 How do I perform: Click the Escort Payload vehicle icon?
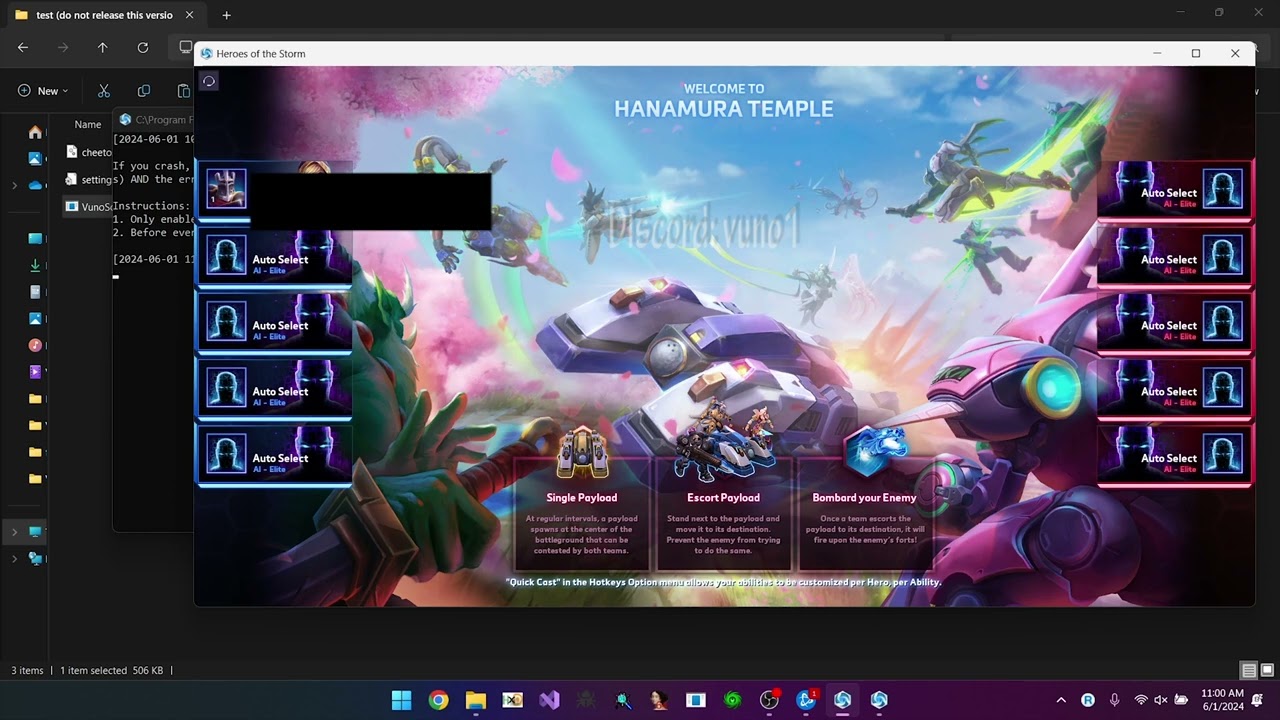[x=723, y=443]
